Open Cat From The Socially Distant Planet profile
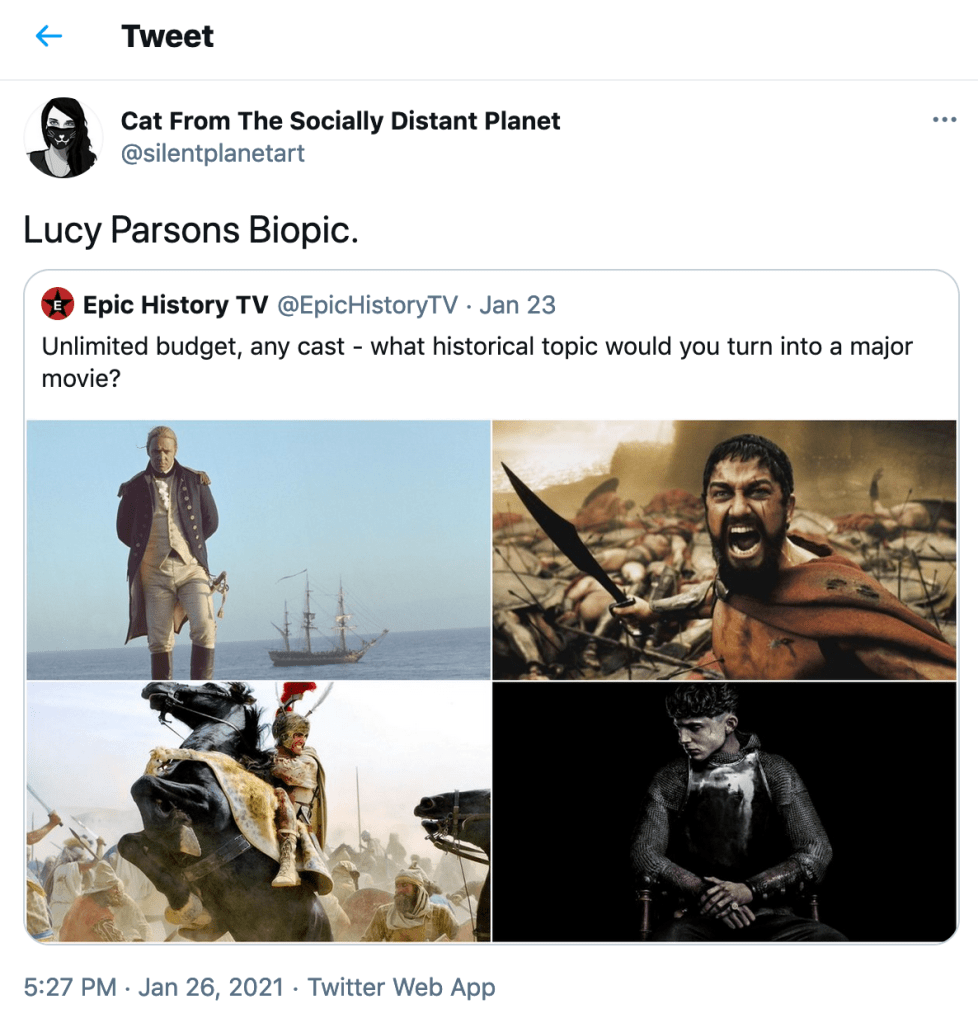 (x=340, y=121)
